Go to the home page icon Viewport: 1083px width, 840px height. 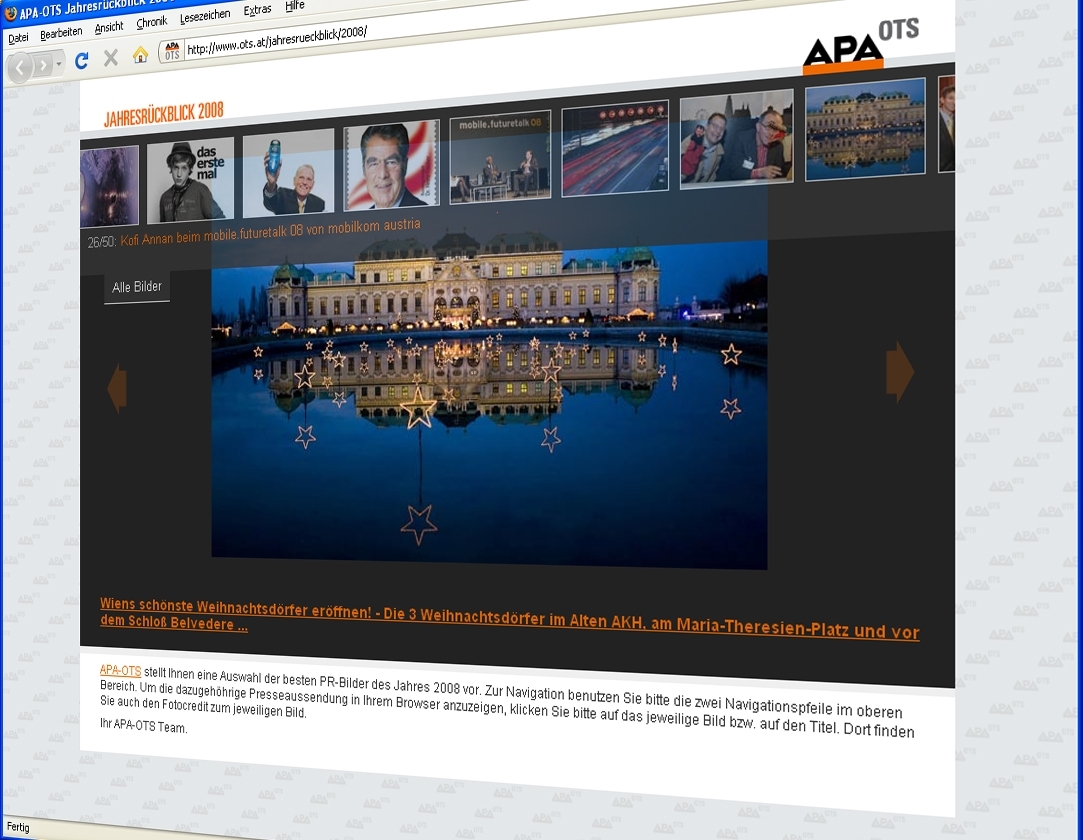point(140,55)
